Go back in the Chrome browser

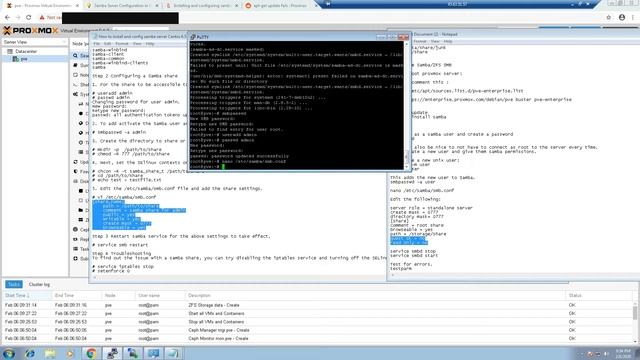pos(7,18)
